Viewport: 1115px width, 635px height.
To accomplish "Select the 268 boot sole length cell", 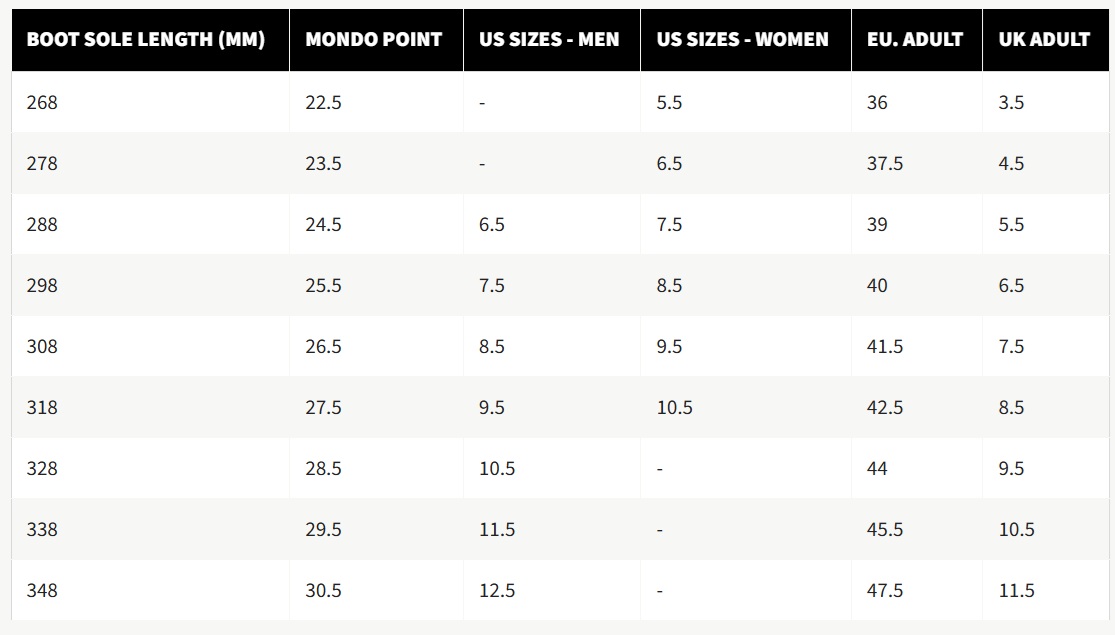I will [x=42, y=102].
